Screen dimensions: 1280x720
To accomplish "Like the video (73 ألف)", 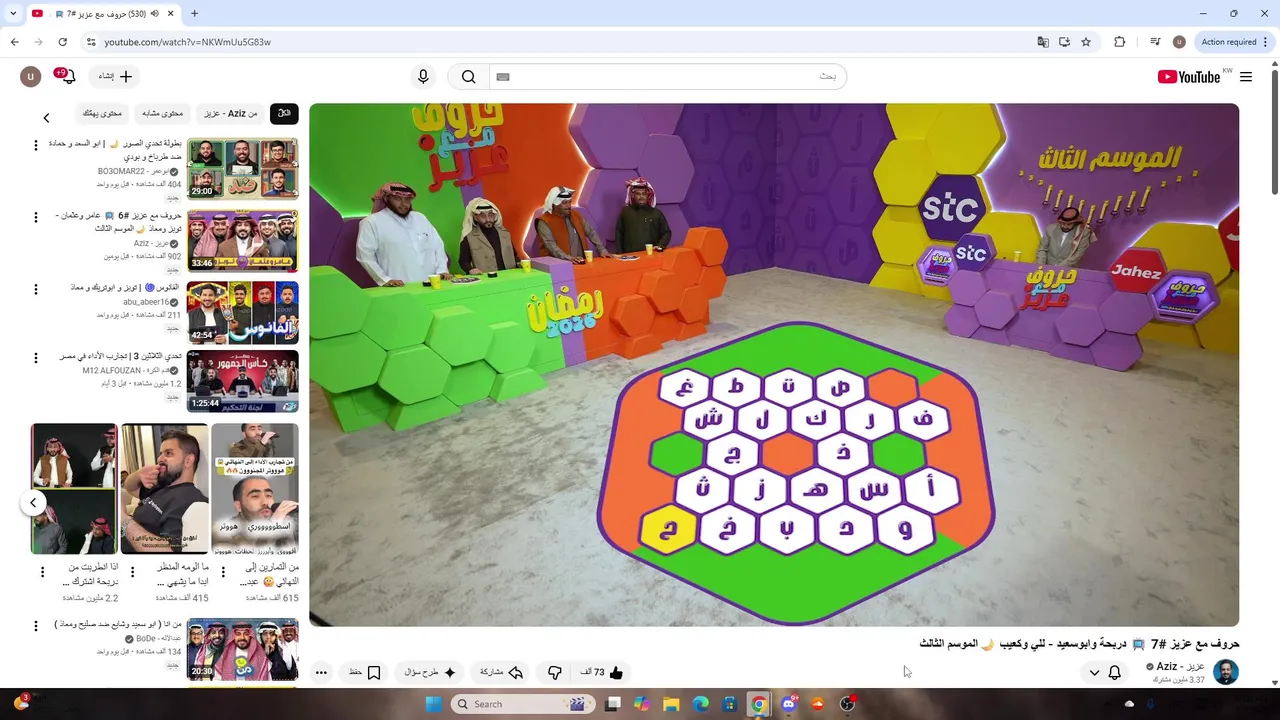I will [x=603, y=673].
